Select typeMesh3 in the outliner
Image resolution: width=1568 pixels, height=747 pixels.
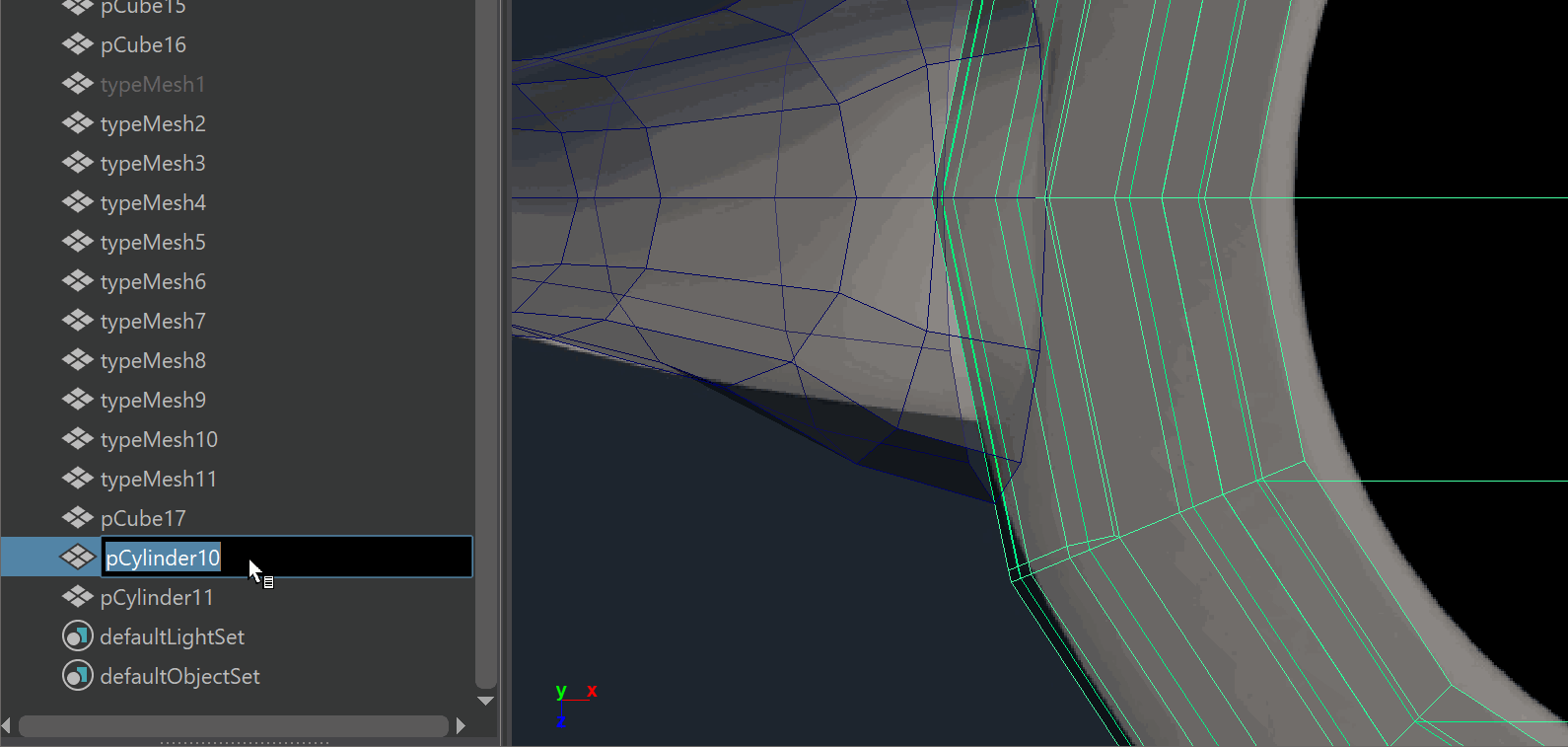(153, 163)
